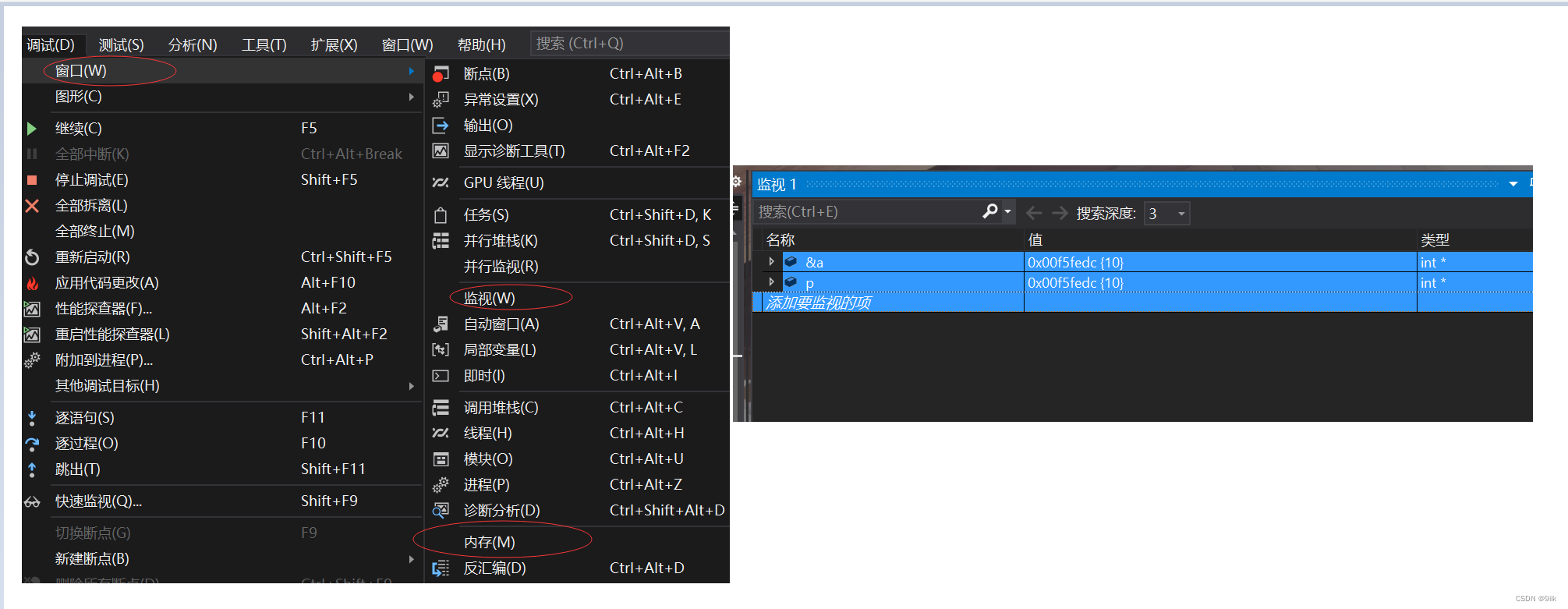Open the 分析(N) menu
The width and height of the screenshot is (1568, 609).
point(193,44)
